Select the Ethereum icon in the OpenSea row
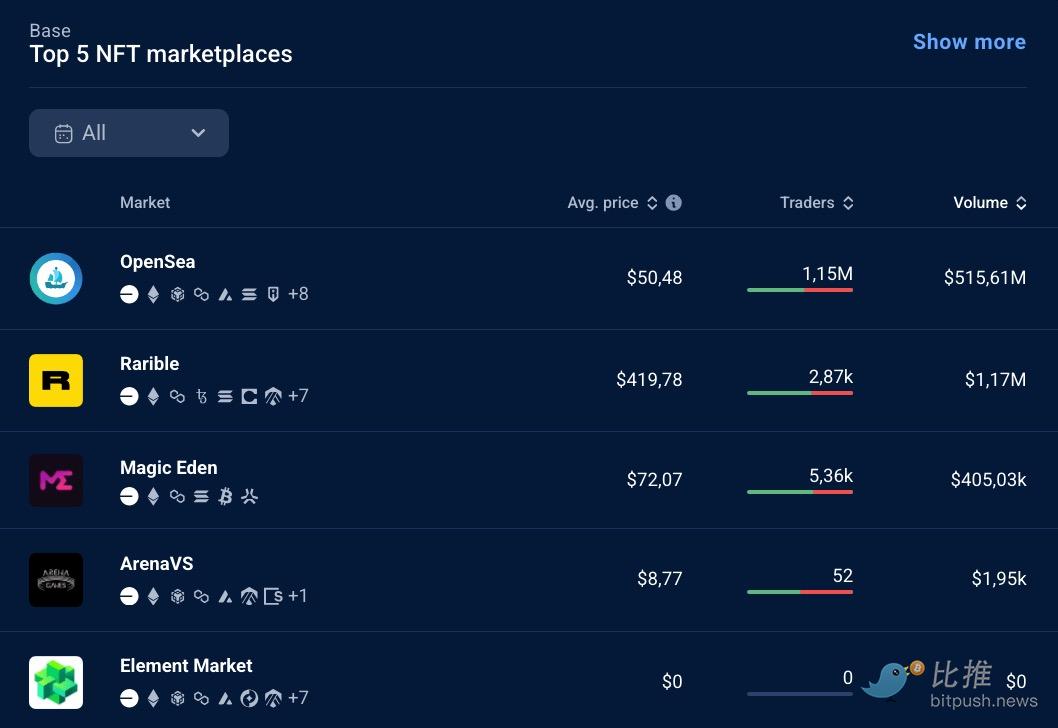 click(x=153, y=294)
